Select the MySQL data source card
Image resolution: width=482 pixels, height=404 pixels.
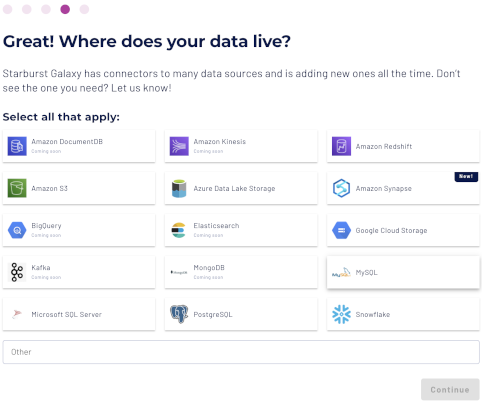[x=403, y=272]
